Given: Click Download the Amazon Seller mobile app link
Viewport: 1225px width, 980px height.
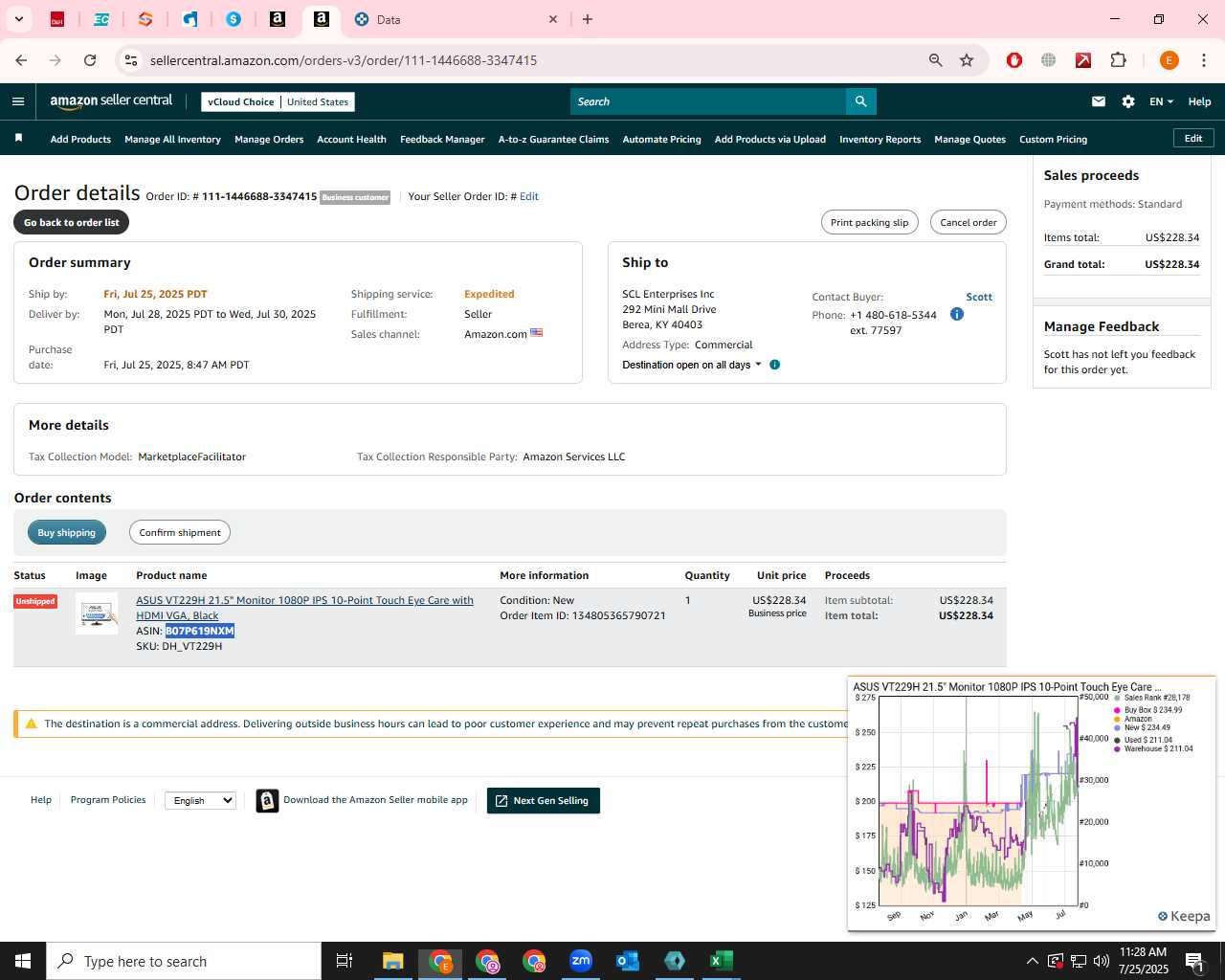Looking at the screenshot, I should click(375, 800).
